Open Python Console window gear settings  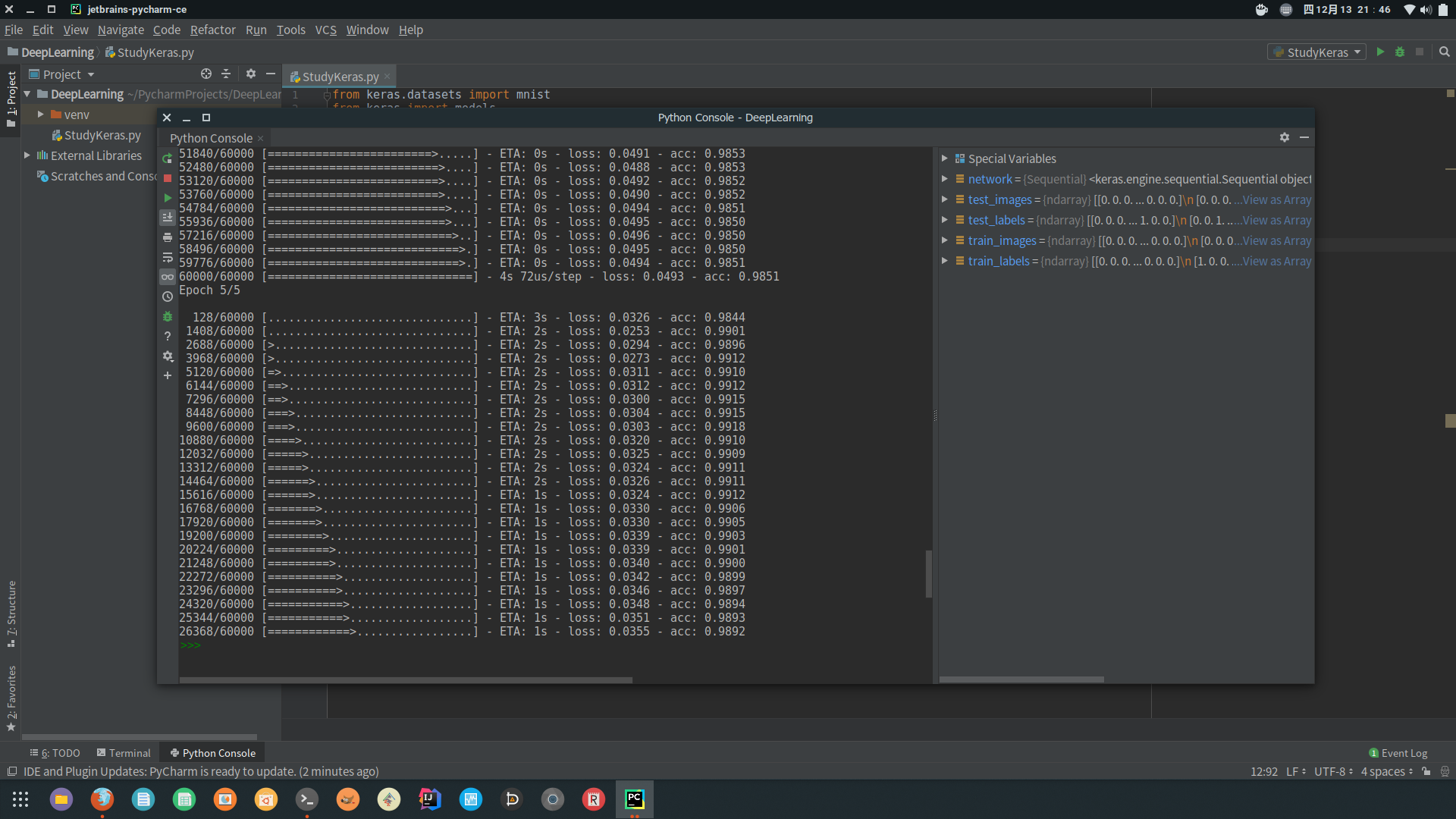pos(1285,137)
